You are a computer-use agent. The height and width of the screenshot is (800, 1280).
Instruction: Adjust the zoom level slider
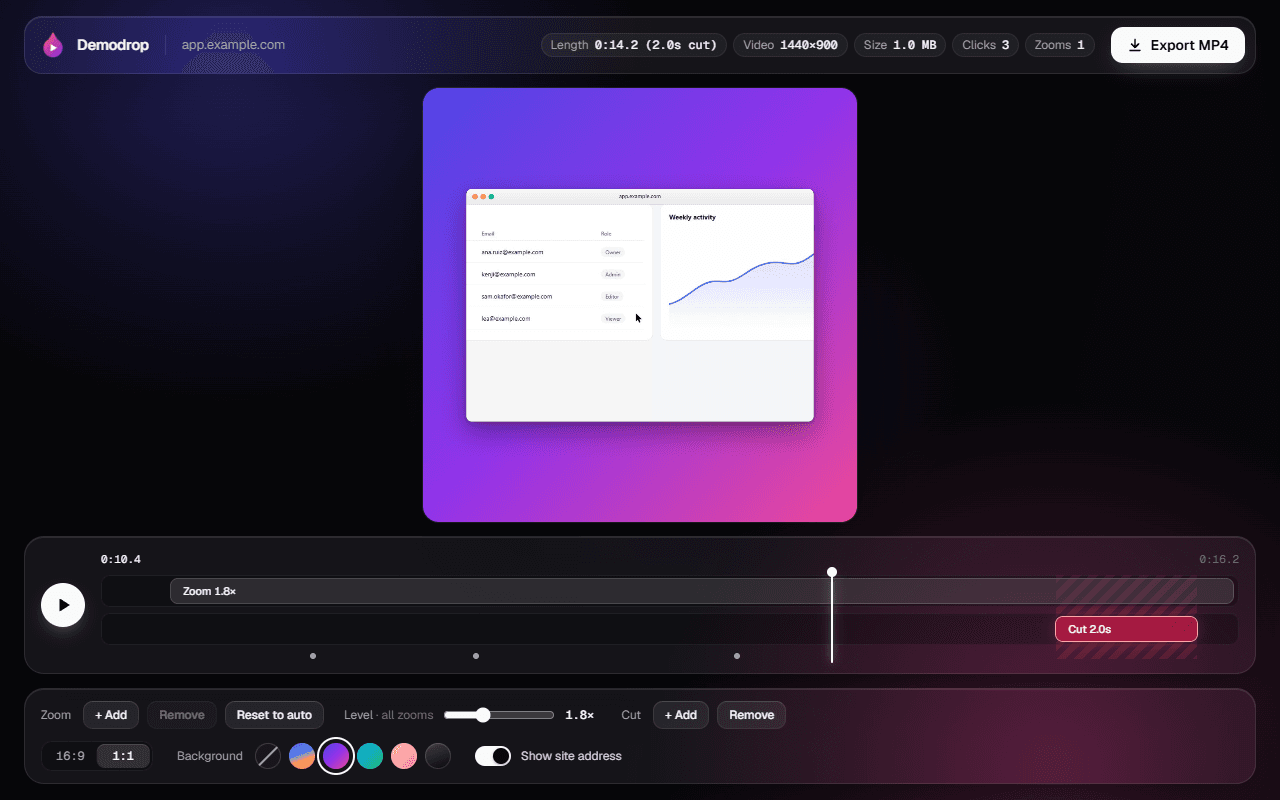tap(499, 715)
